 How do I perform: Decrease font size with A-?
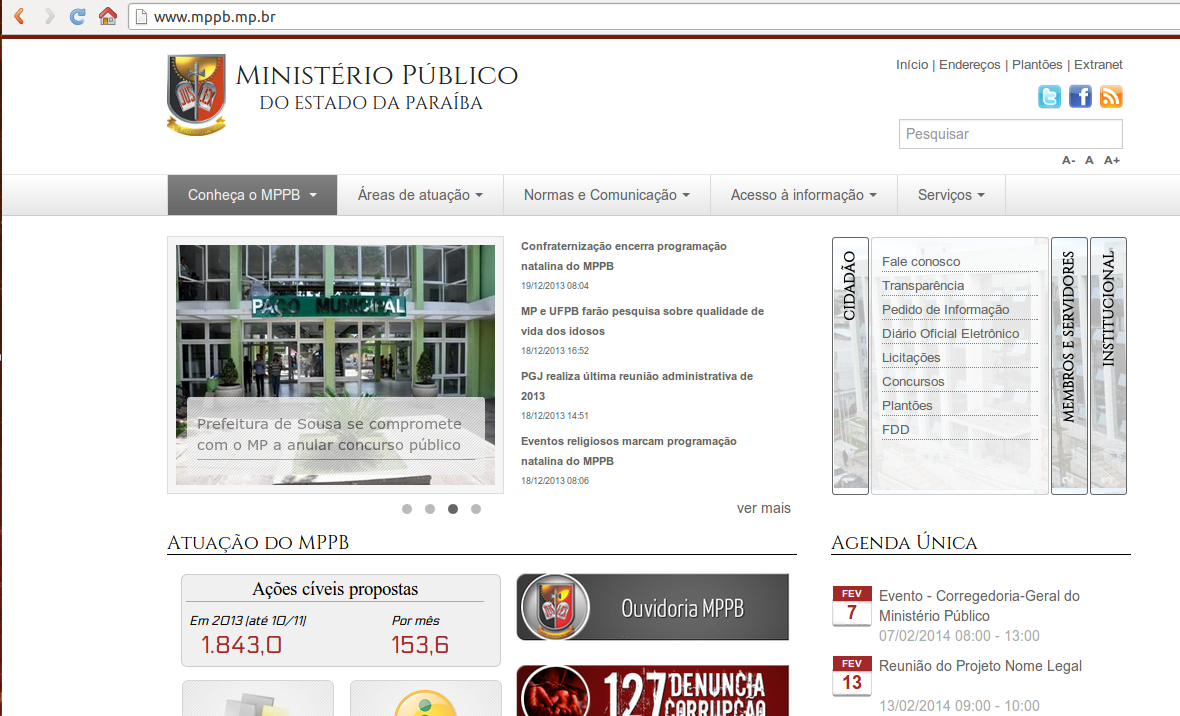pos(1069,160)
